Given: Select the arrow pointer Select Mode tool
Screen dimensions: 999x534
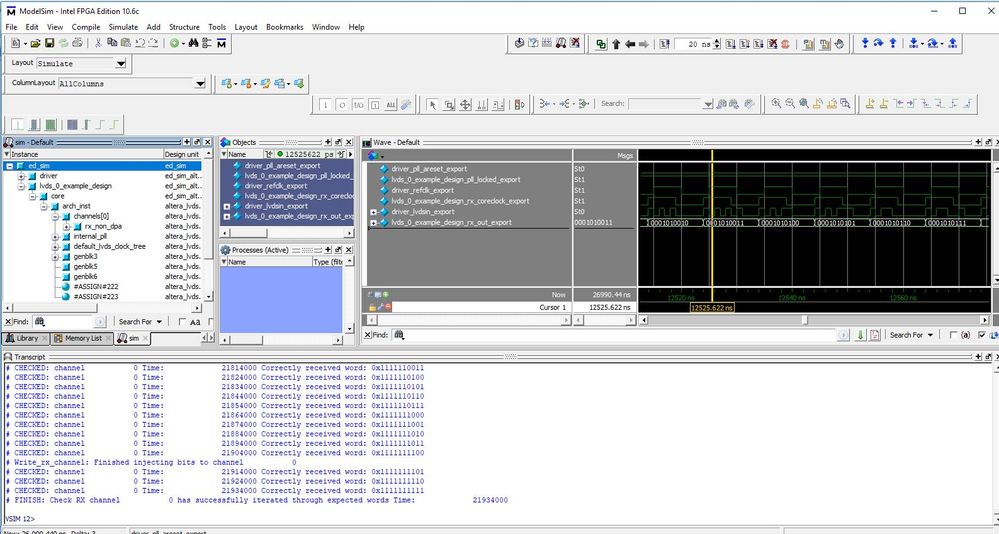Looking at the screenshot, I should pos(433,105).
